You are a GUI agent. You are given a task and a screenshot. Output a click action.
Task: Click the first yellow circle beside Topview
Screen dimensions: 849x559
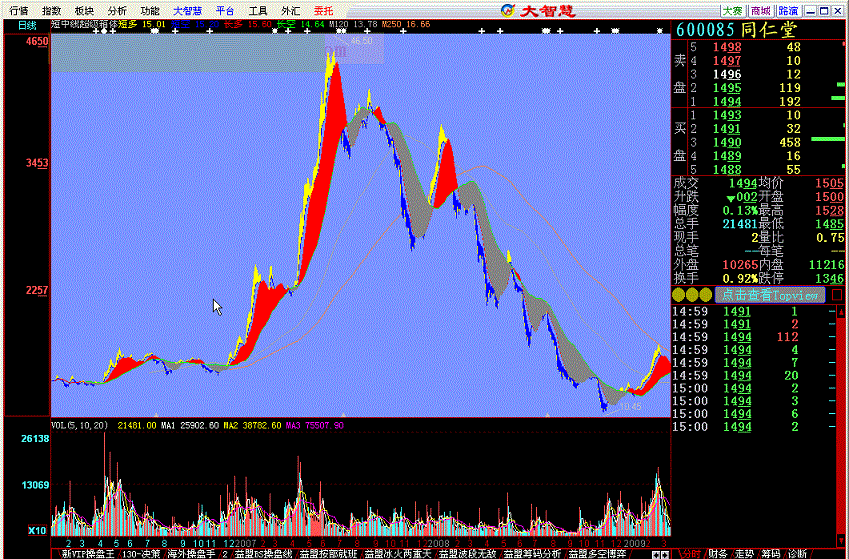click(x=678, y=295)
